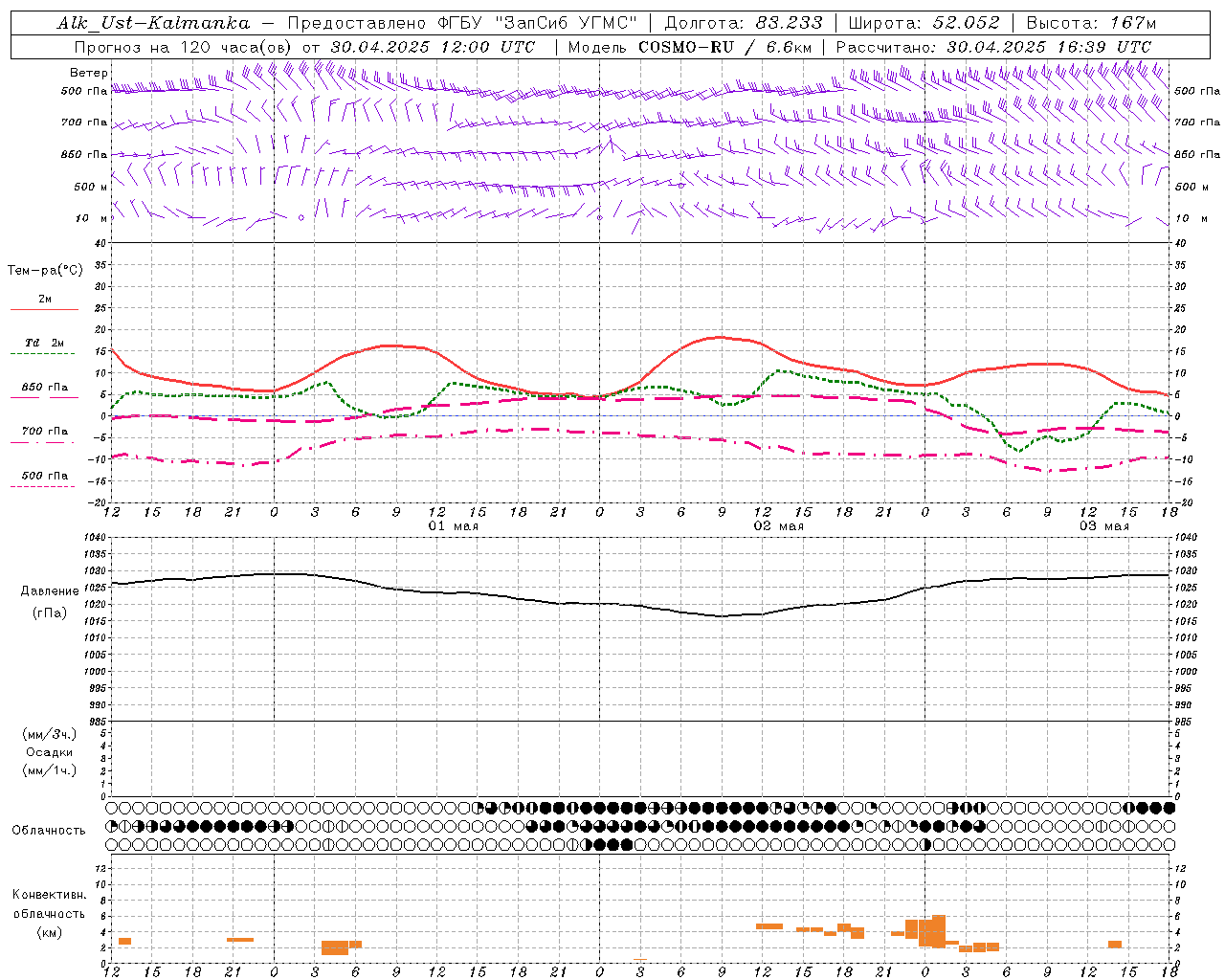Click the left 10 м wind level label
The width and height of the screenshot is (1225, 980).
click(x=92, y=218)
